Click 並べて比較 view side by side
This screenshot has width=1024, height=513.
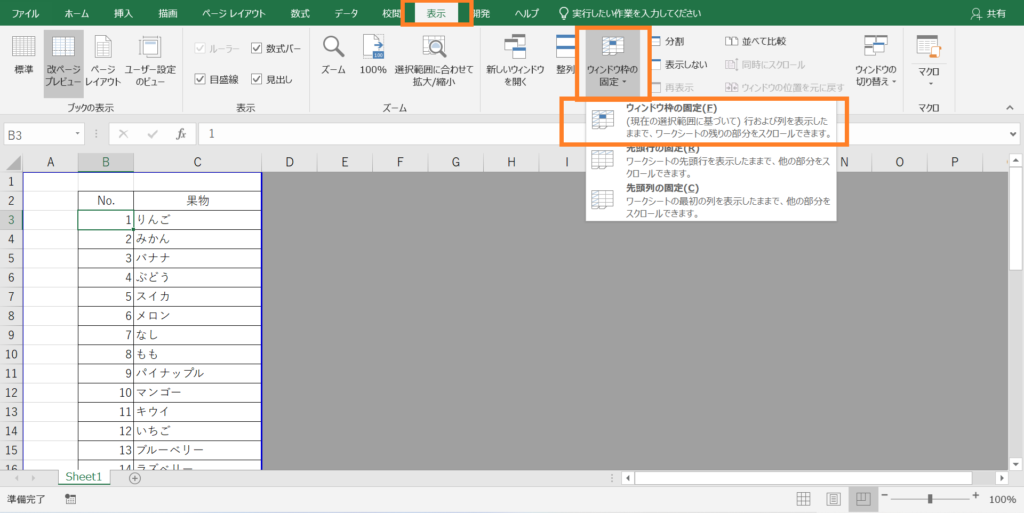(756, 41)
